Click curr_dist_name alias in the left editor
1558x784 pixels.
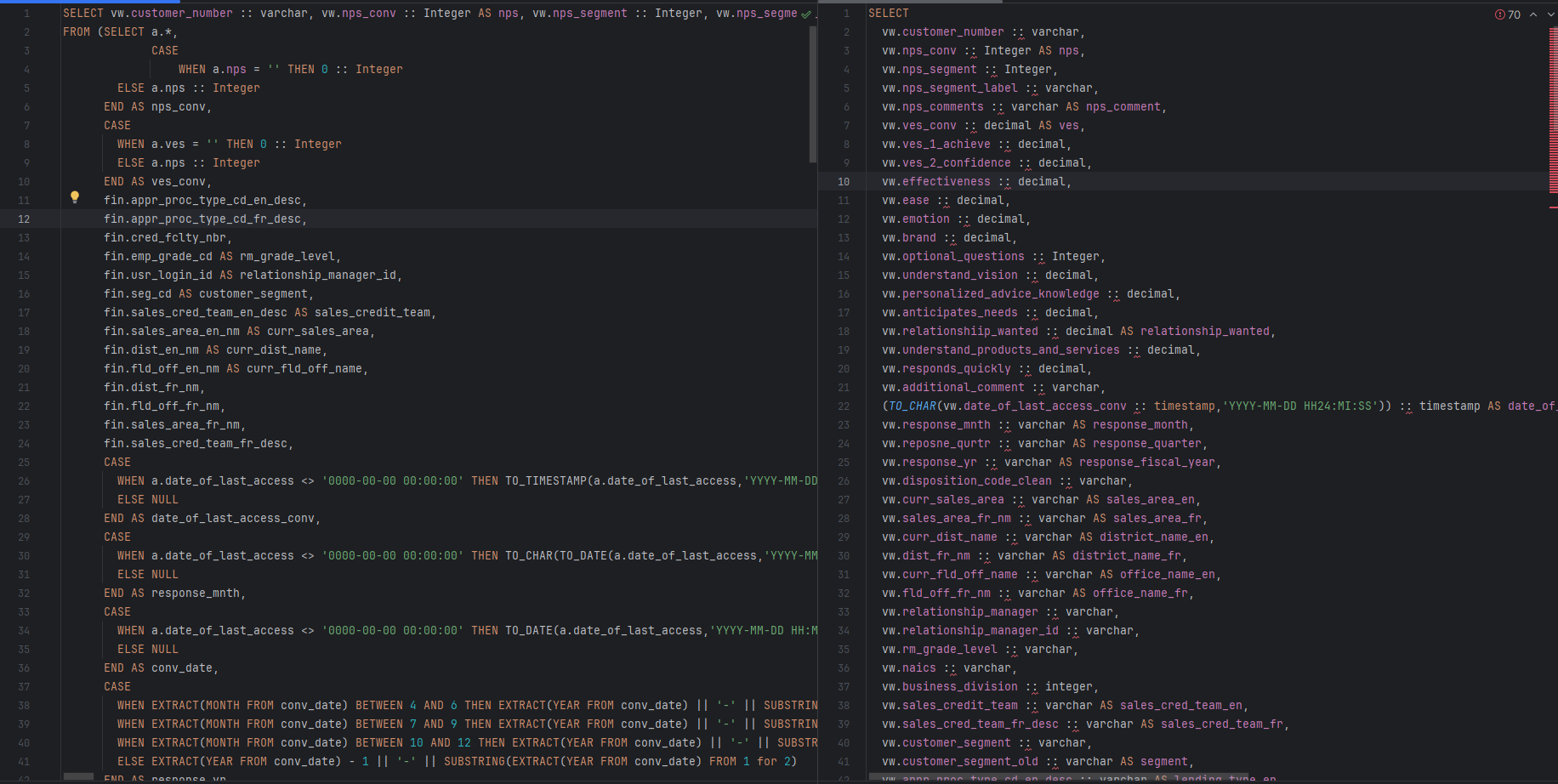tap(274, 350)
